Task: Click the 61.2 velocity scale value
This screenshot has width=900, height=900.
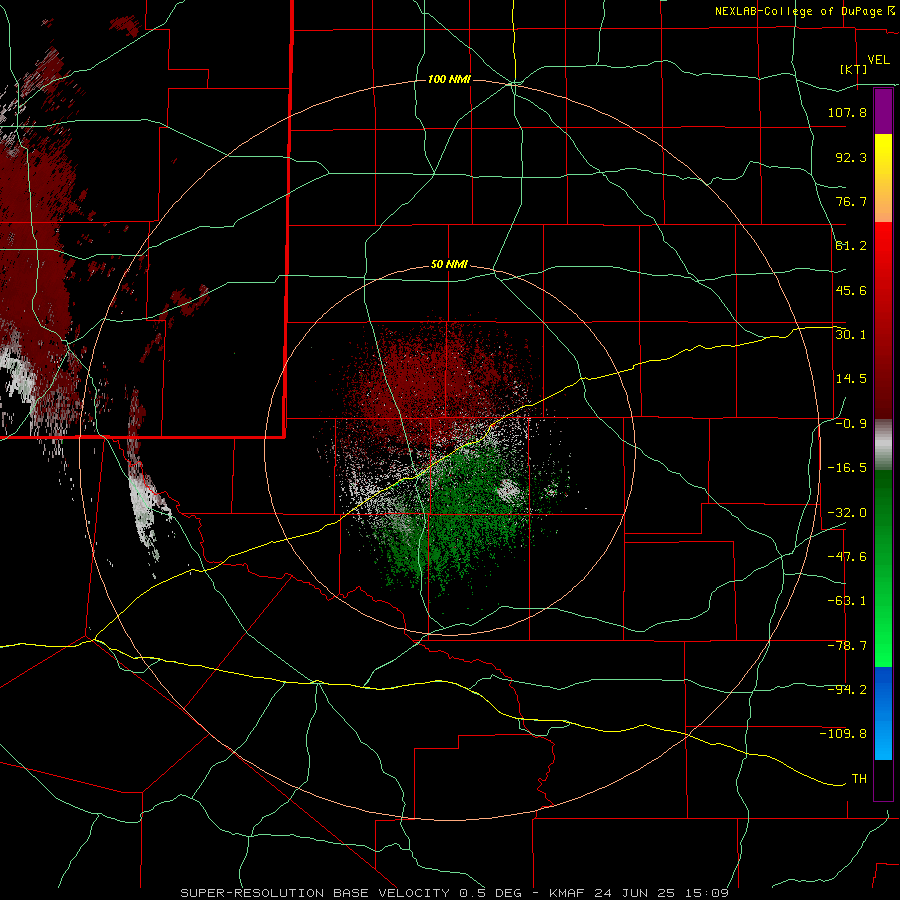Action: click(851, 246)
